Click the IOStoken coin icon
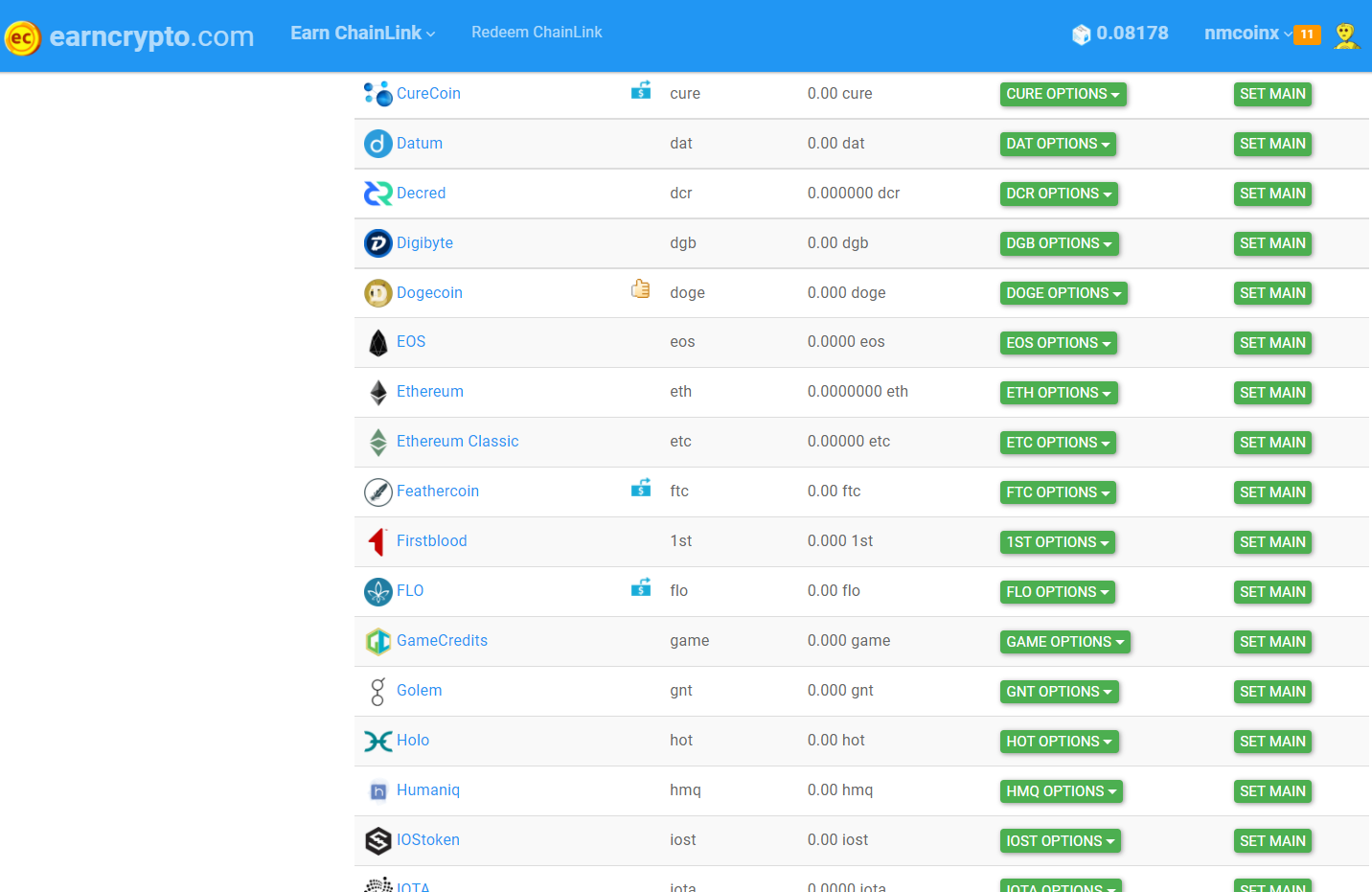Image resolution: width=1372 pixels, height=892 pixels. coord(378,841)
